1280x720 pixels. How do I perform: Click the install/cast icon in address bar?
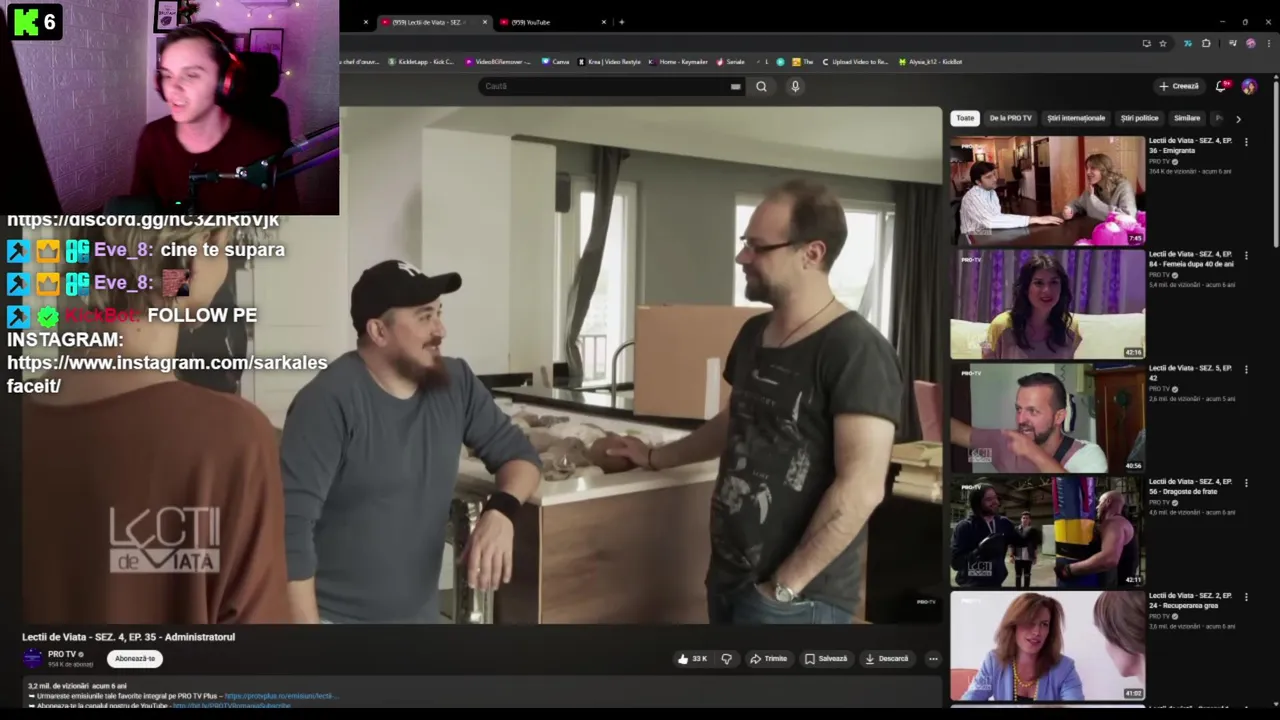1146,43
